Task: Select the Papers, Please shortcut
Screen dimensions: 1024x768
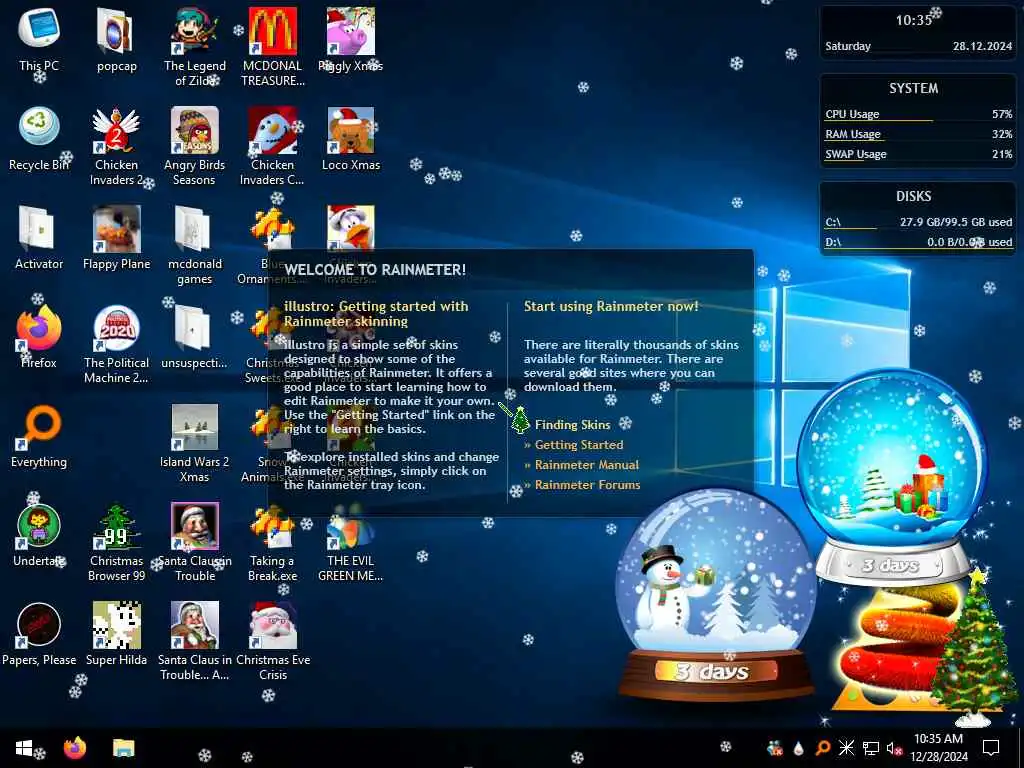Action: click(39, 635)
